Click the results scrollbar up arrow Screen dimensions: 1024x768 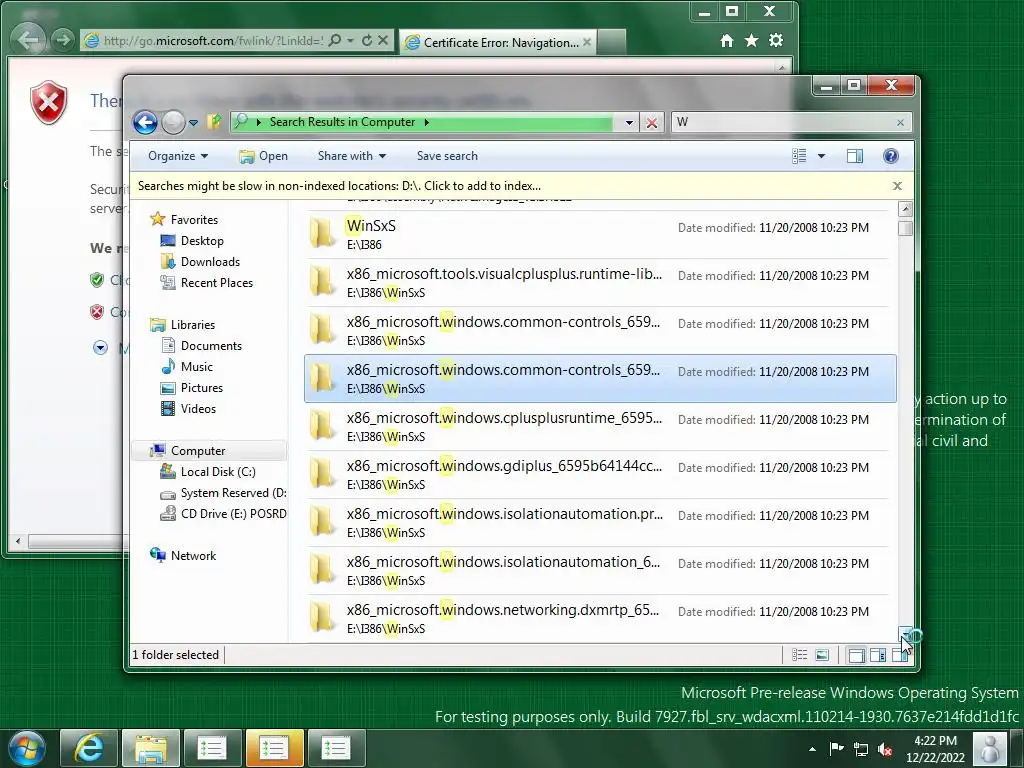905,209
